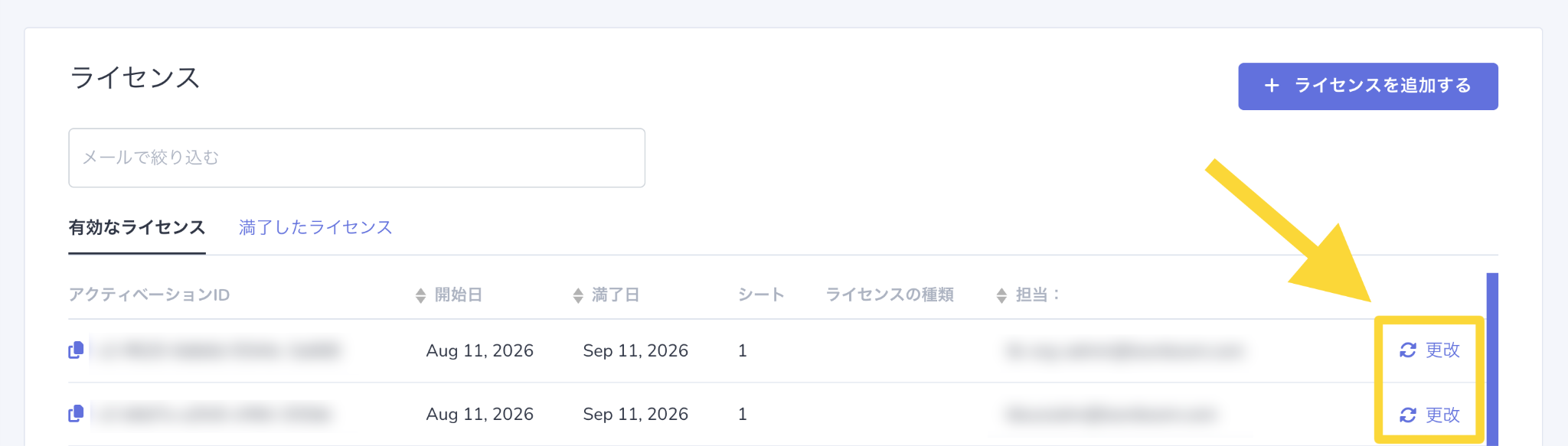Viewport: 1568px width, 446px height.
Task: Copy the first row's activation ID
Action: pos(76,350)
